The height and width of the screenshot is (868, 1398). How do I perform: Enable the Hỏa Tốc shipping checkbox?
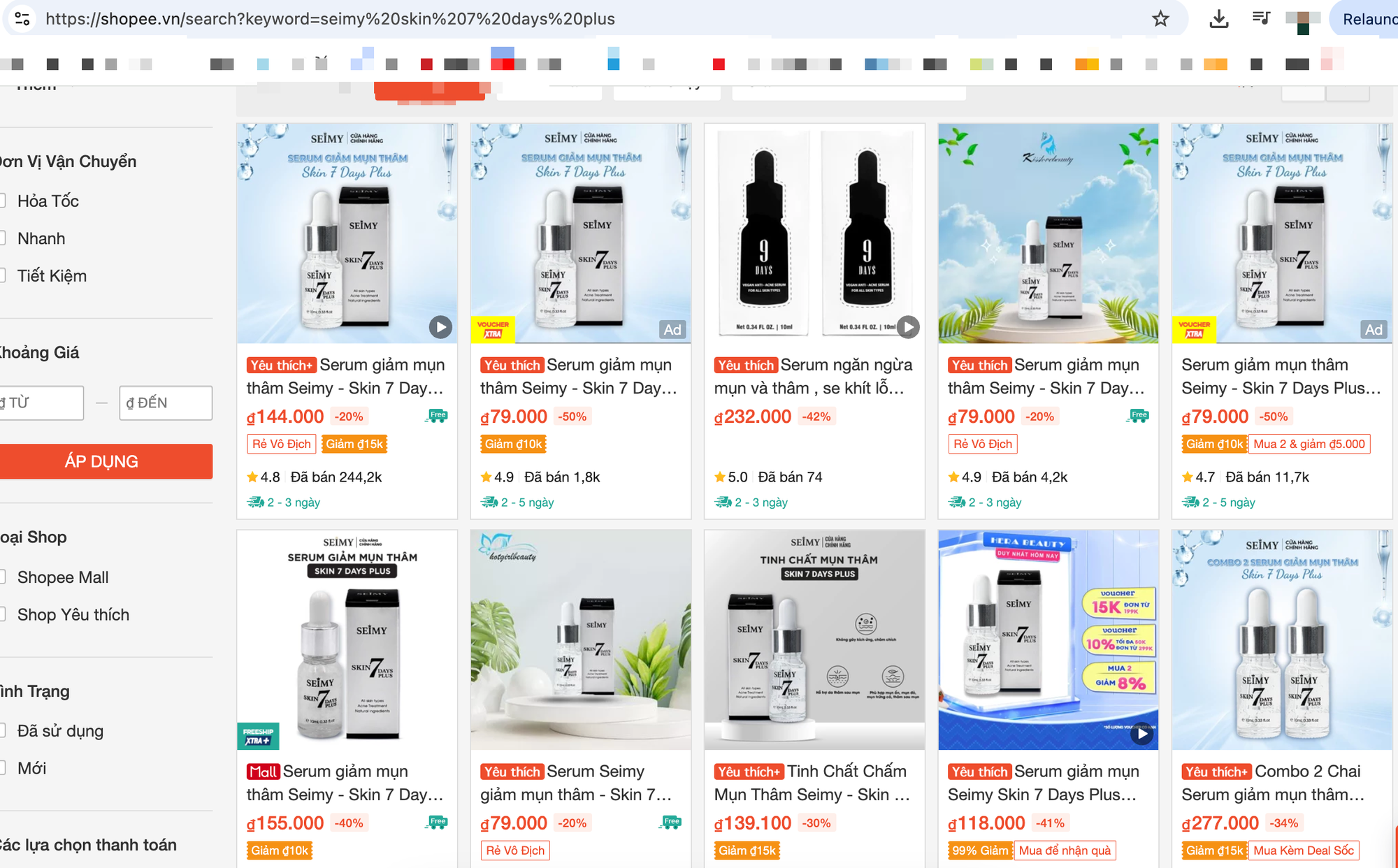[1, 201]
